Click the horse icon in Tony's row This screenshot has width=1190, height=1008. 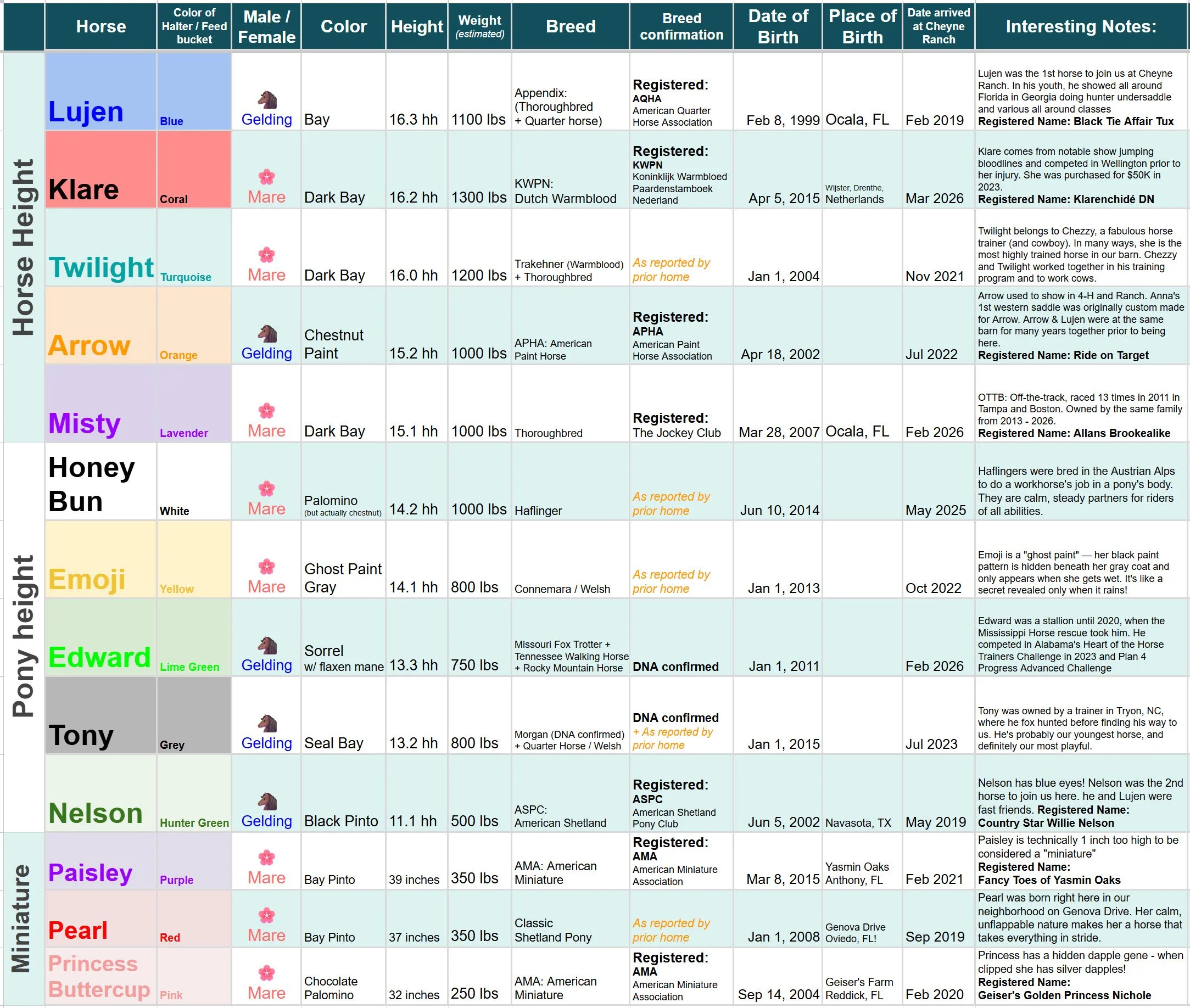pos(267,724)
